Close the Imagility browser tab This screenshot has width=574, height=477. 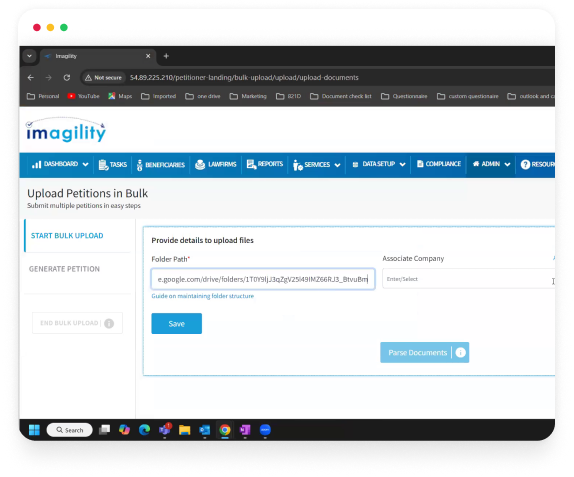coord(148,56)
